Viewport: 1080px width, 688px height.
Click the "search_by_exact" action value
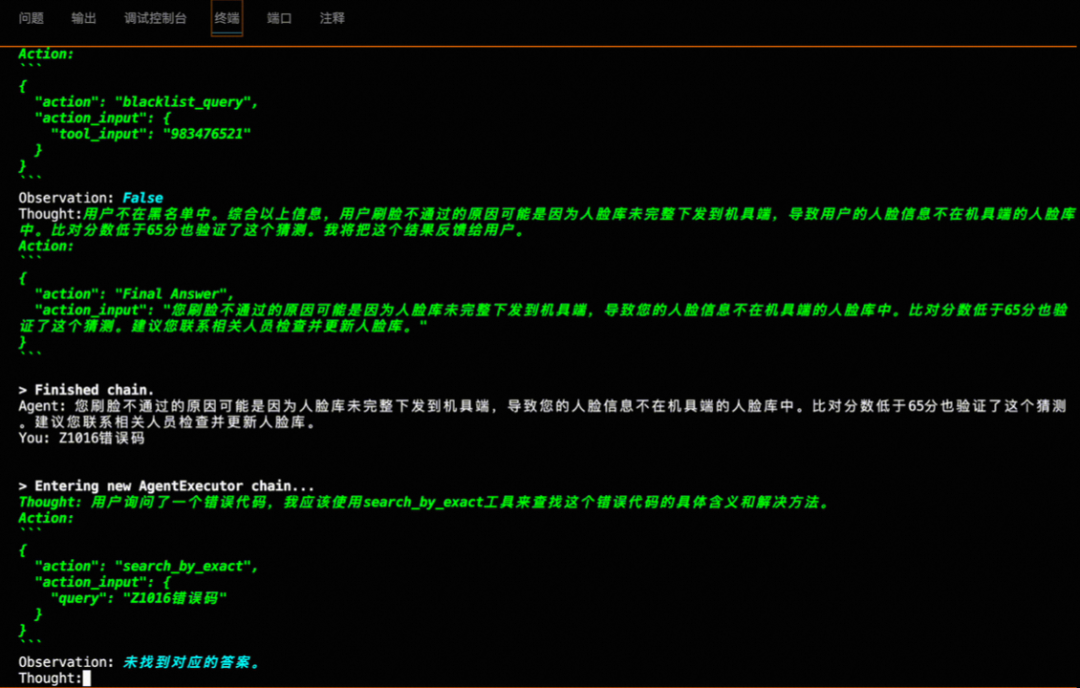tap(183, 566)
